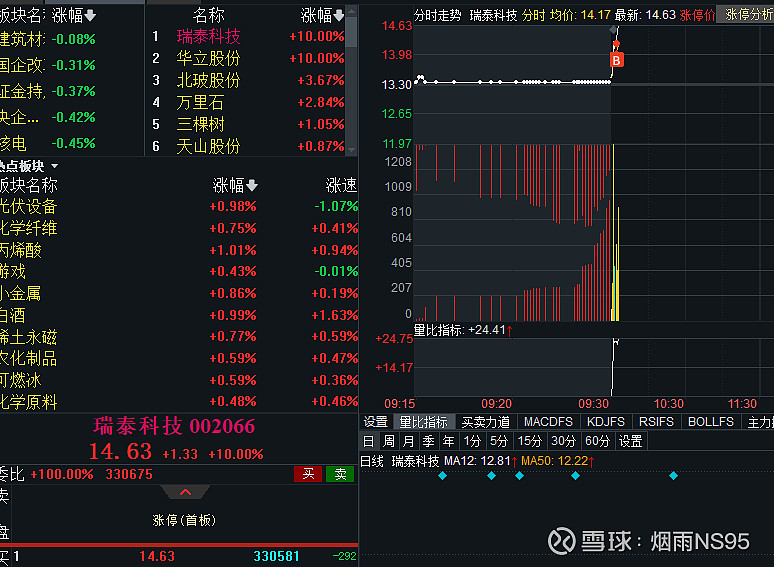Open the 农化制品 sector row
The height and width of the screenshot is (567, 774).
point(179,359)
